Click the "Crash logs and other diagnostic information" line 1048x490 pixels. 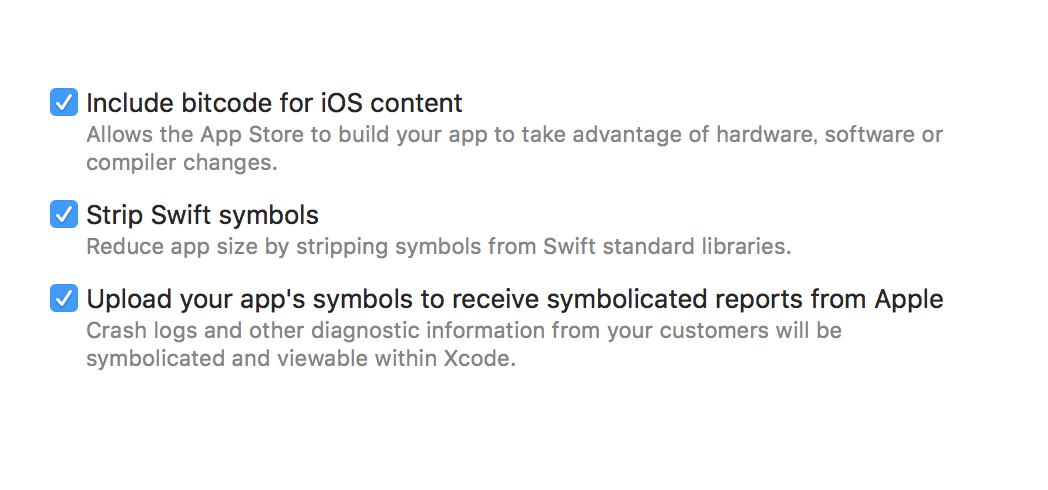click(464, 330)
